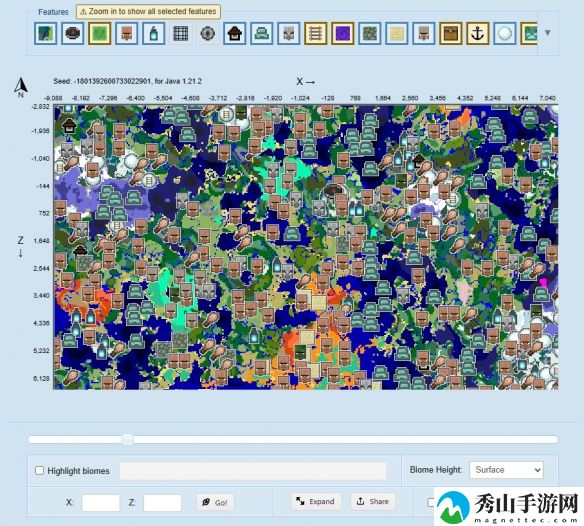Toggle the mossy cobblestone Jungle Temple icon
The height and width of the screenshot is (526, 584).
[x=369, y=34]
